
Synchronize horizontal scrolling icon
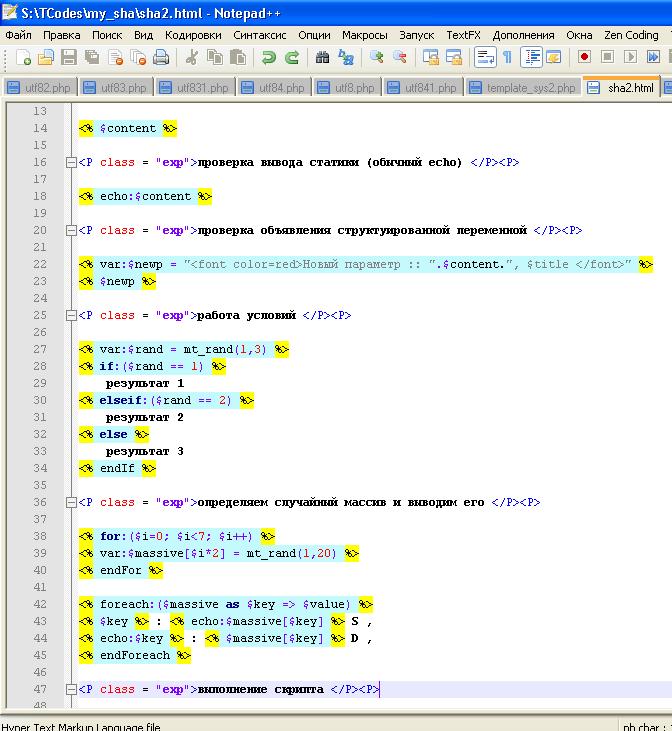pos(453,57)
